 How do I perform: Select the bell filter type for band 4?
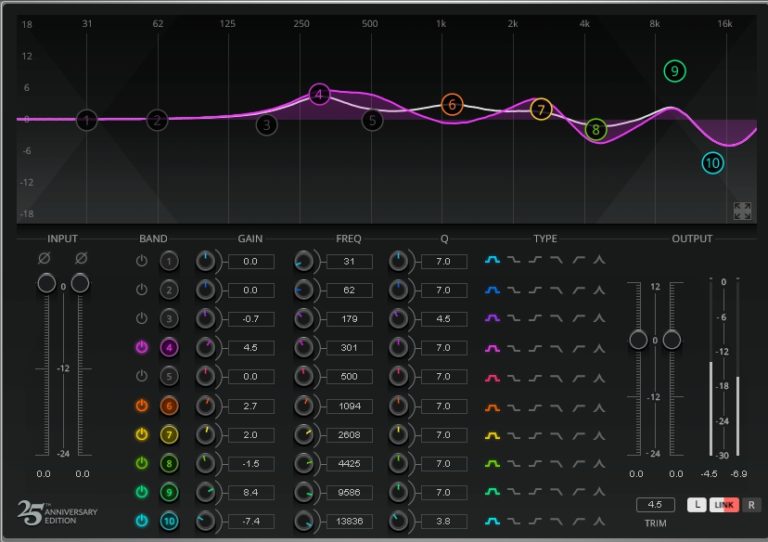pyautogui.click(x=492, y=348)
